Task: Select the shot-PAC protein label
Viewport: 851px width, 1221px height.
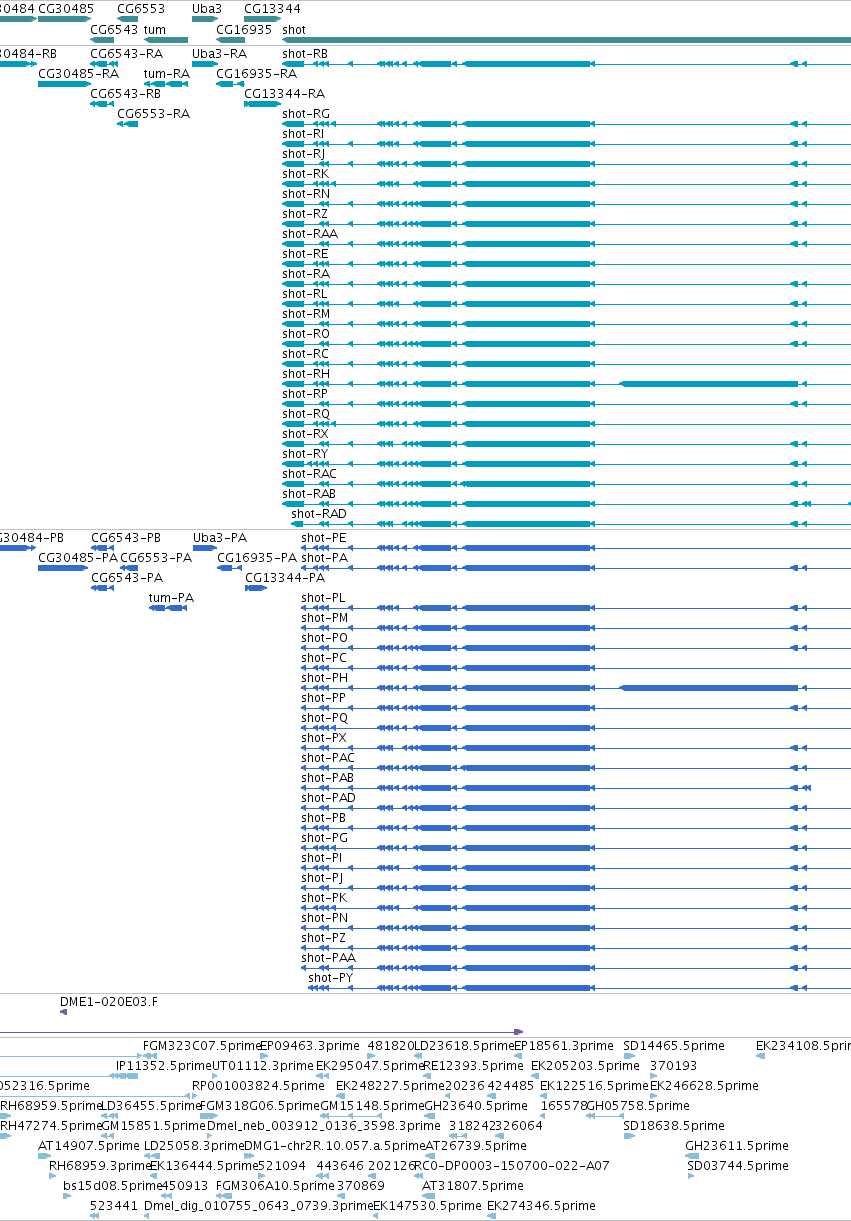Action: pyautogui.click(x=328, y=758)
